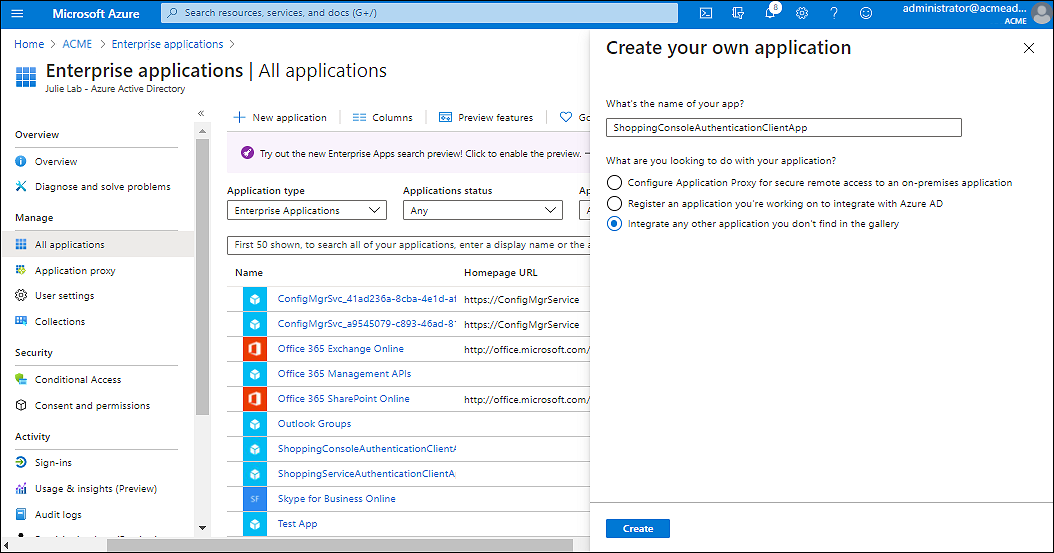Select Configure Application Proxy radio option

(x=614, y=183)
